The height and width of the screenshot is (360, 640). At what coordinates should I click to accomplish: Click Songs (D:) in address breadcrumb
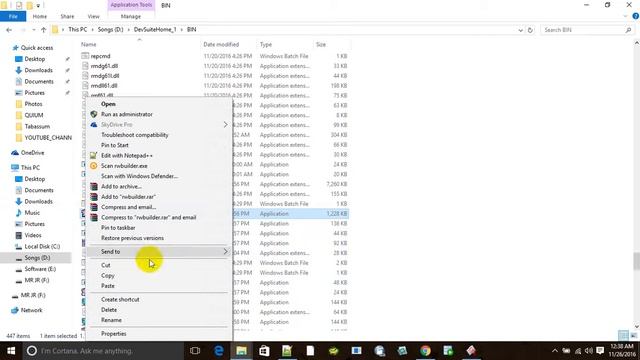[110, 30]
